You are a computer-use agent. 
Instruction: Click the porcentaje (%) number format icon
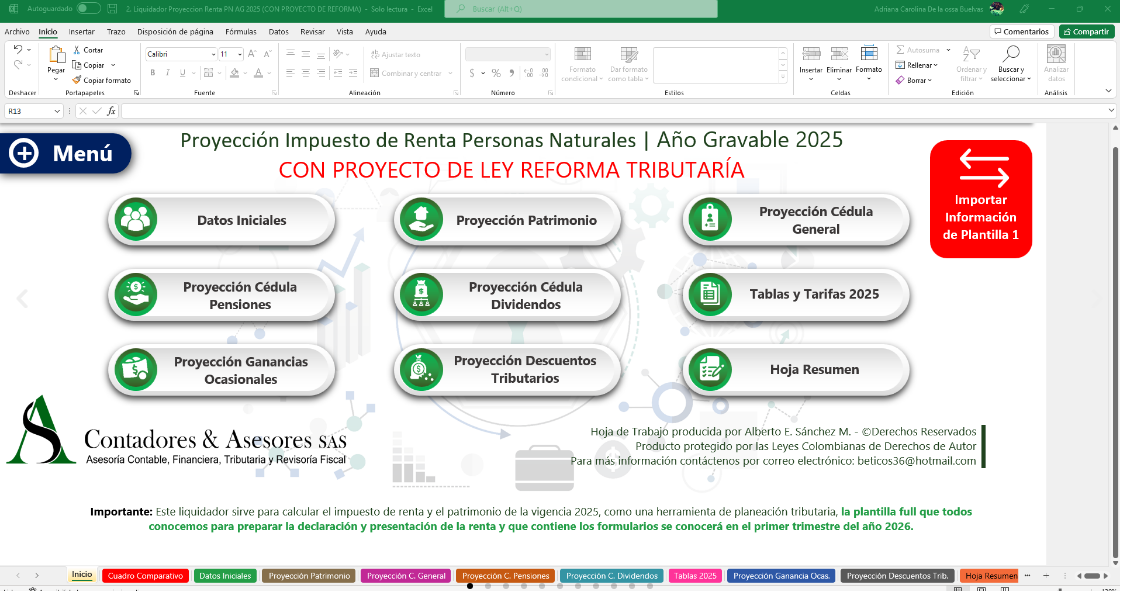(x=496, y=71)
